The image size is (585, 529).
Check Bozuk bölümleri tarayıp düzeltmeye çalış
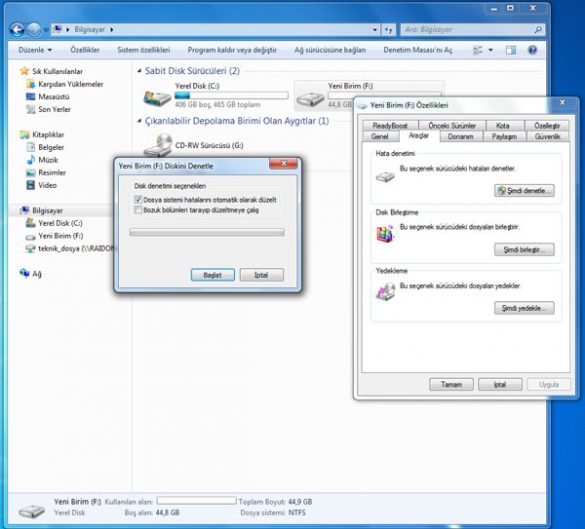(138, 210)
